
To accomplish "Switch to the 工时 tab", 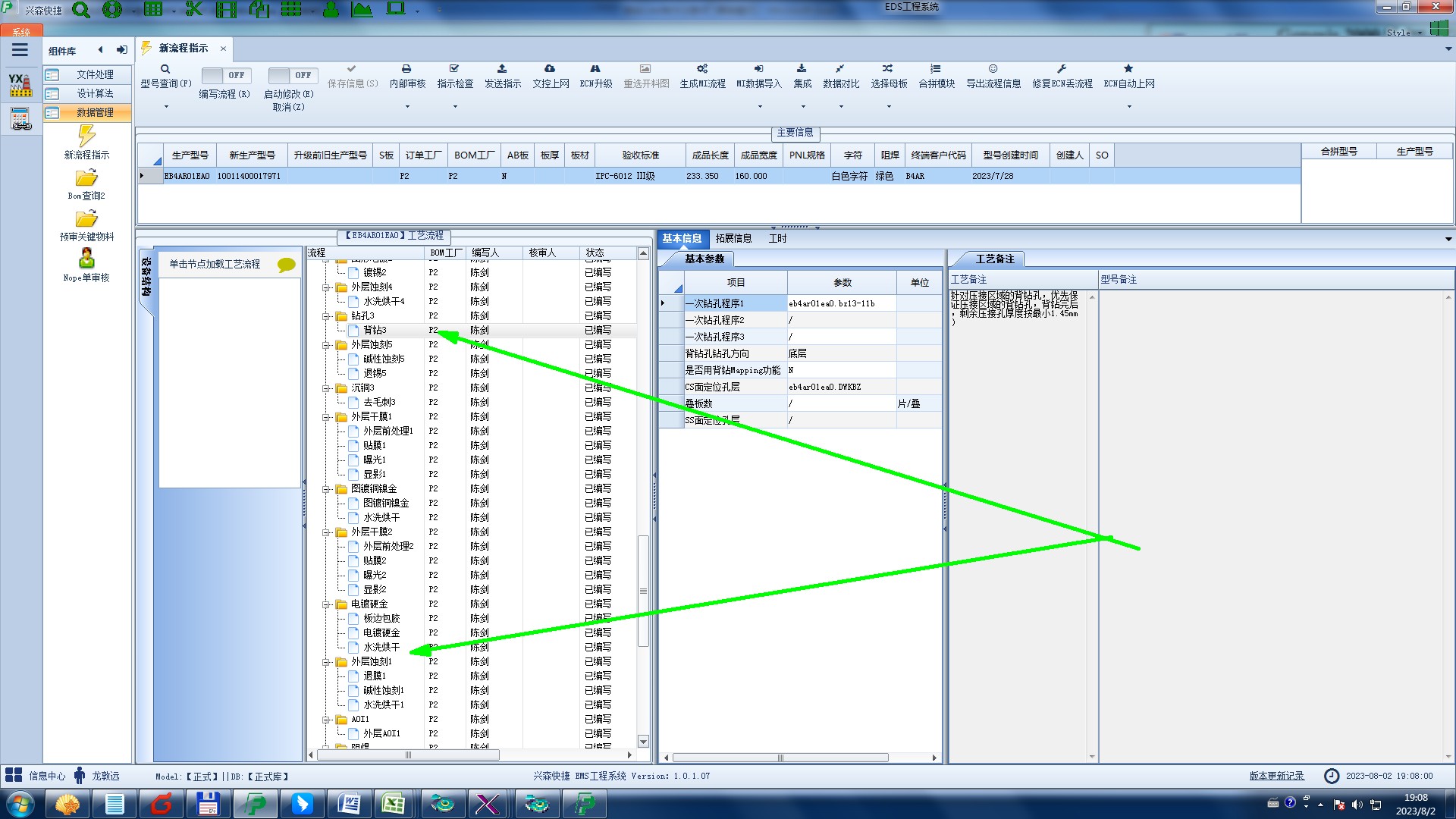I will click(x=777, y=238).
